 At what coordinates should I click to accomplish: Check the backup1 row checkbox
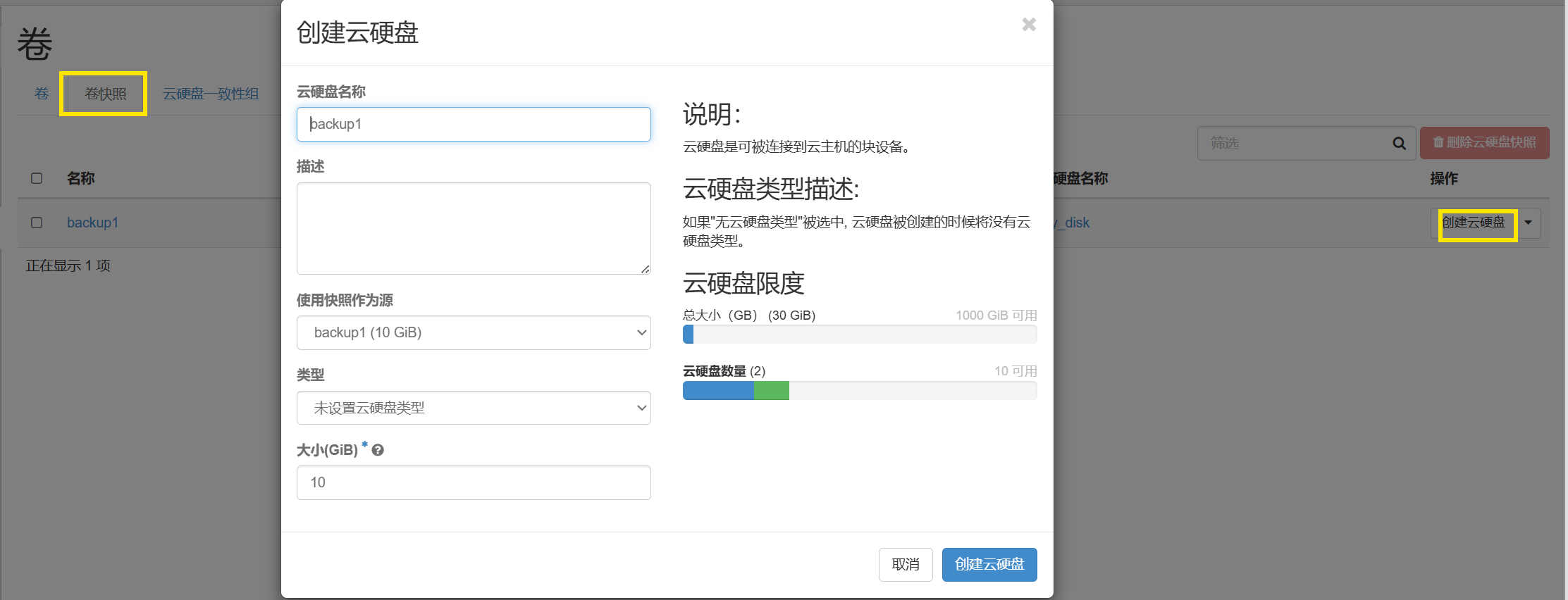coord(37,223)
